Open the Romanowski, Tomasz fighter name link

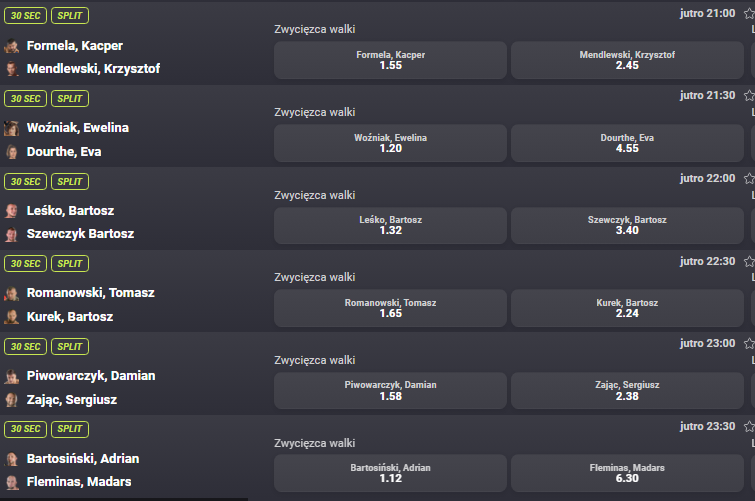90,293
